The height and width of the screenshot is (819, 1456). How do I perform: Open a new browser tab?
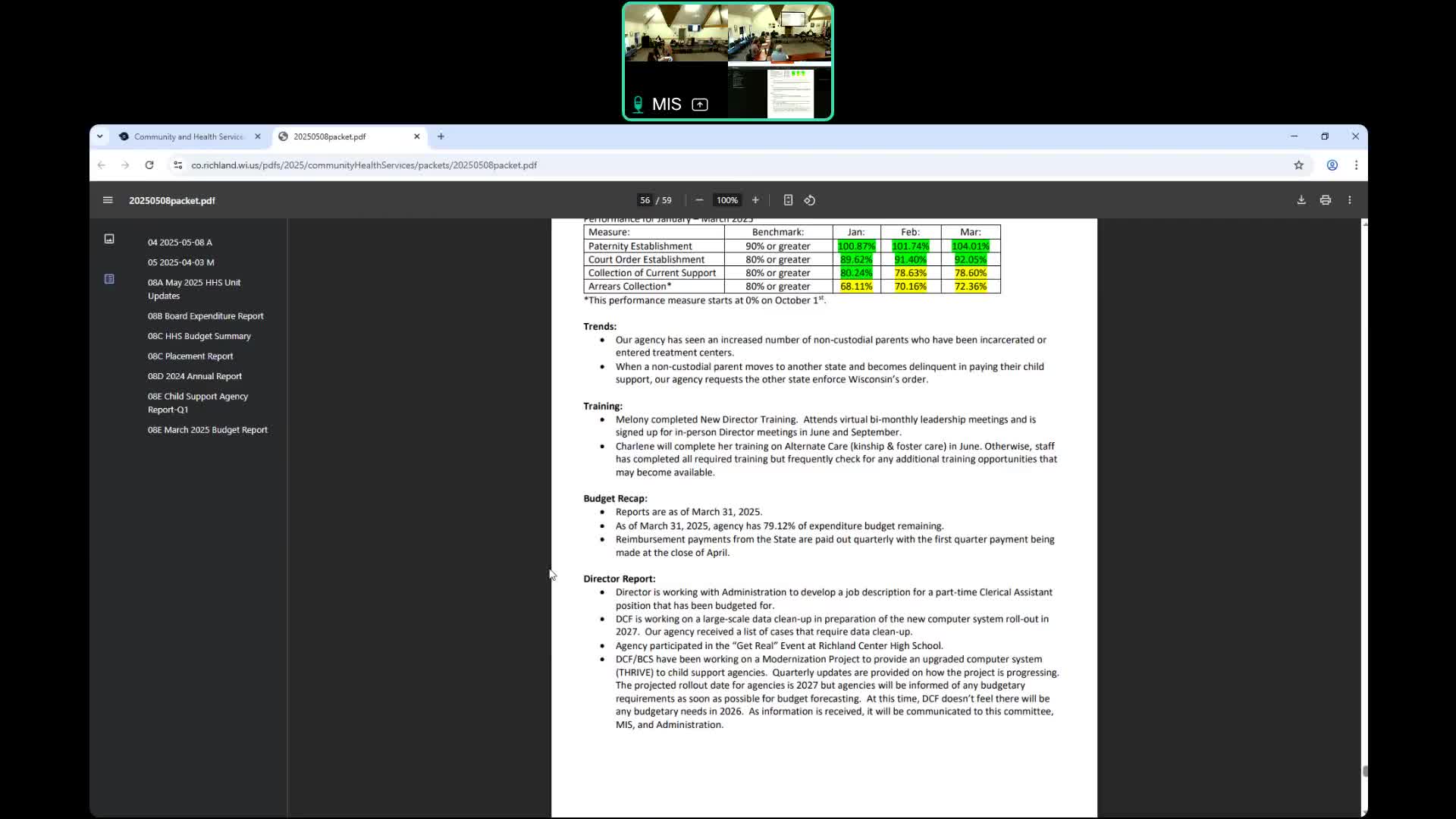(441, 136)
